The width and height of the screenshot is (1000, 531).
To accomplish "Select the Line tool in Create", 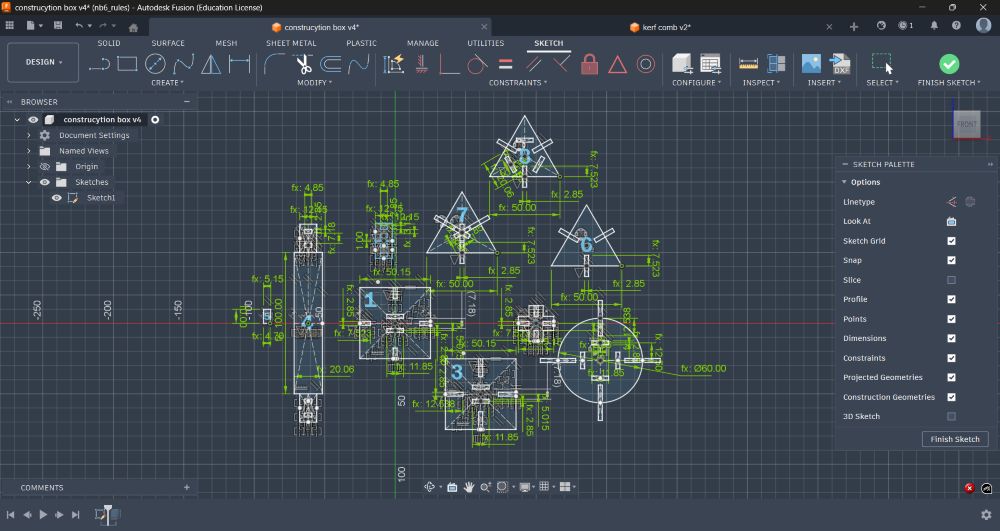I will tap(99, 64).
